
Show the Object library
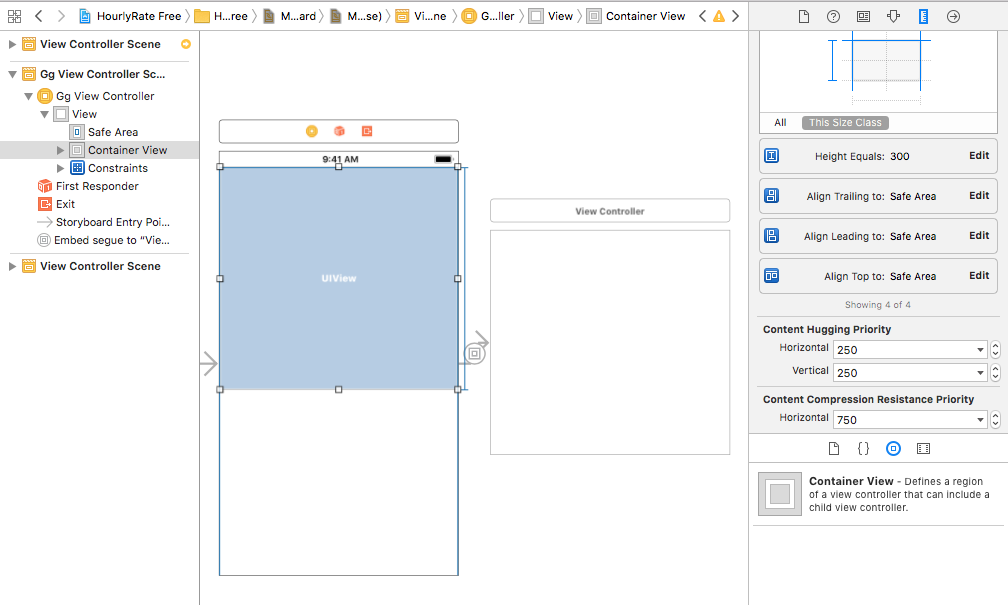point(894,449)
